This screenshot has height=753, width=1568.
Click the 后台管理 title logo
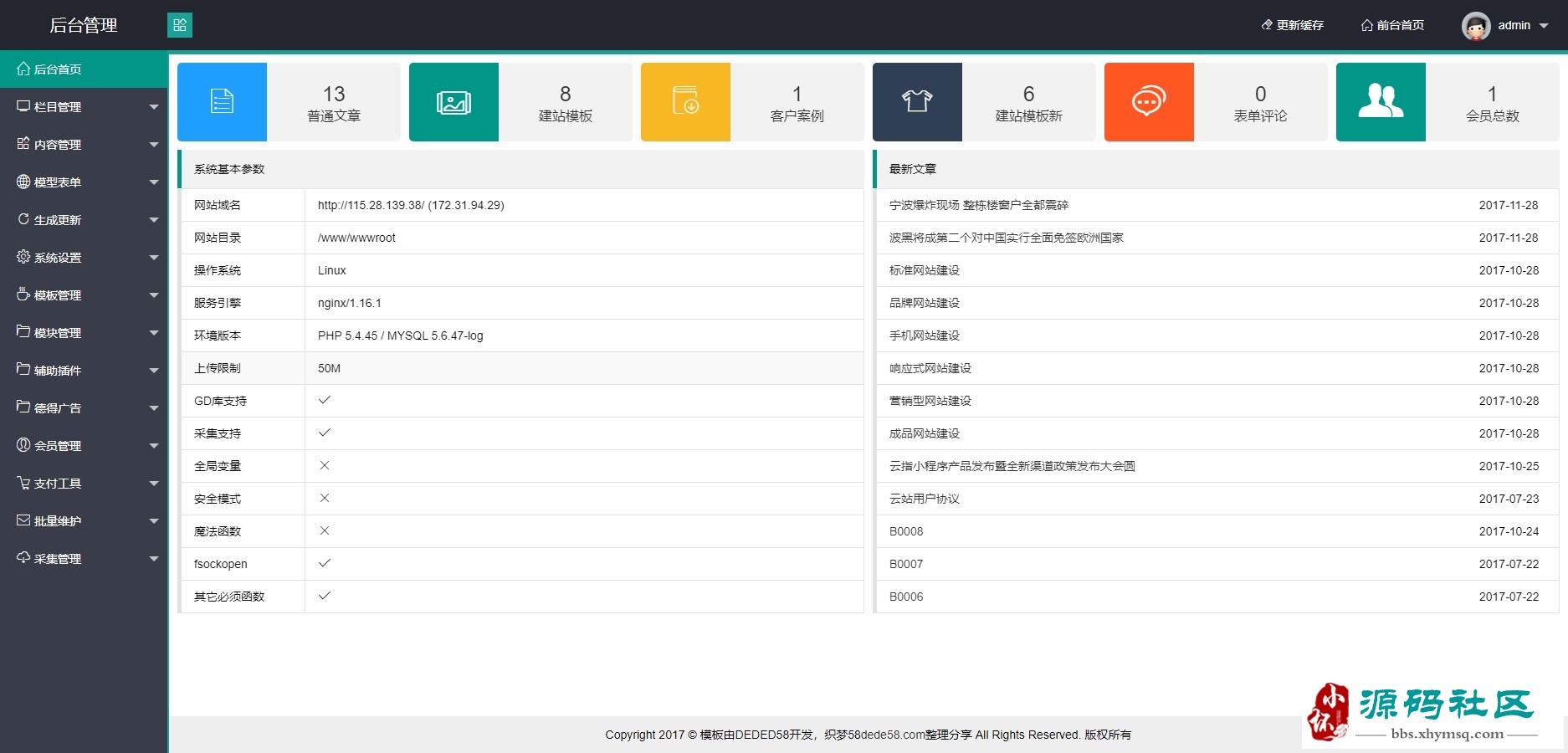84,25
